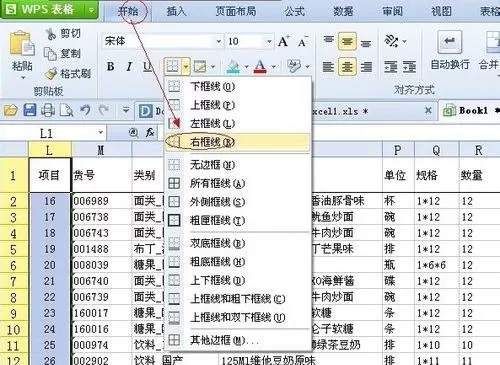Undo the last action
The image size is (500, 365).
point(86,110)
